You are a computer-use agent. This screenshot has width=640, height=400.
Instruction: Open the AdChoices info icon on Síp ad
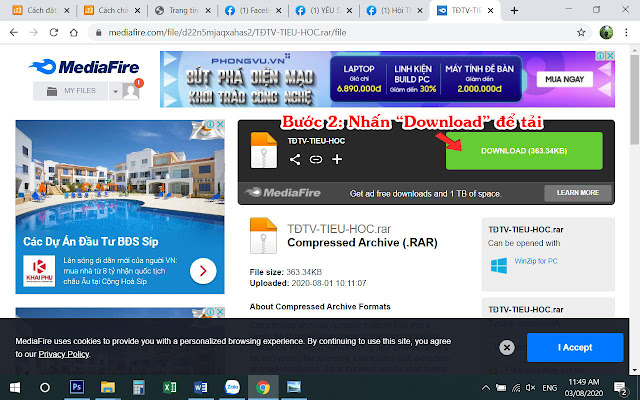tap(210, 124)
